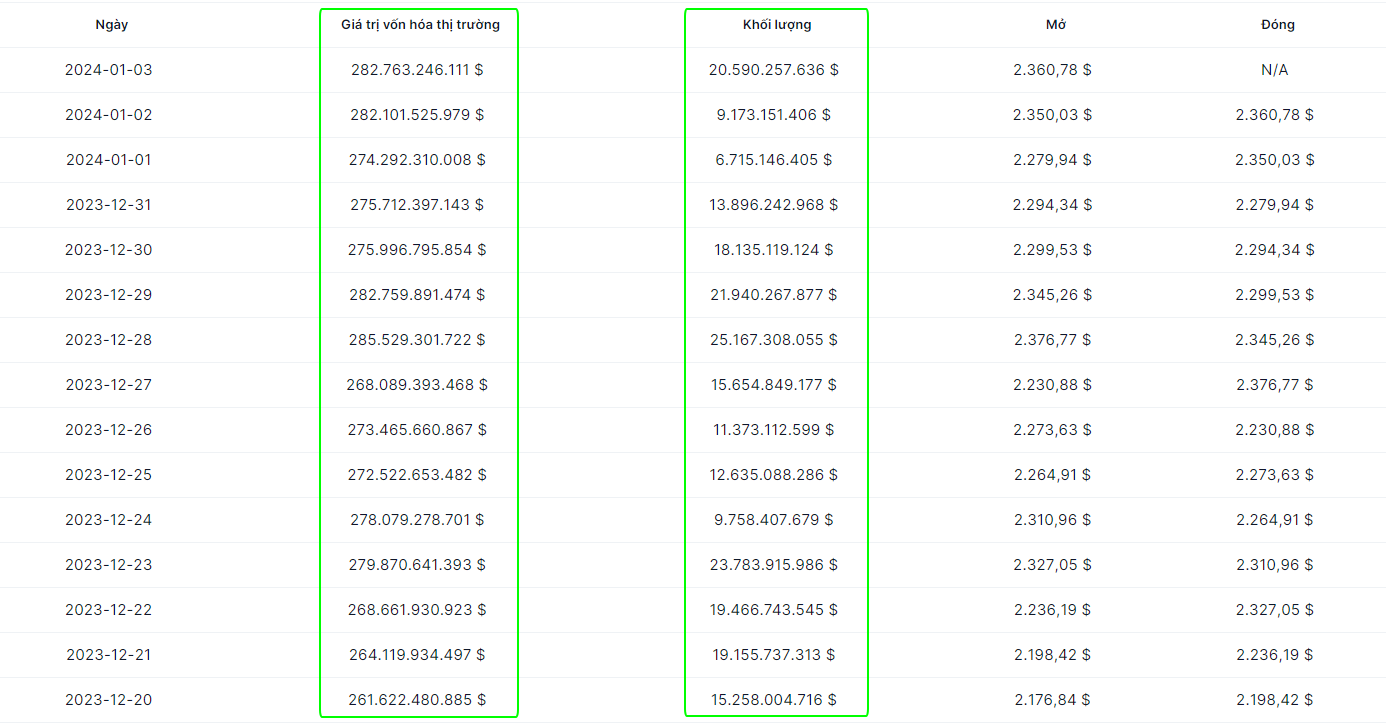This screenshot has width=1387, height=723.
Task: Click volume 15.258.004.716 $
Action: tap(774, 700)
